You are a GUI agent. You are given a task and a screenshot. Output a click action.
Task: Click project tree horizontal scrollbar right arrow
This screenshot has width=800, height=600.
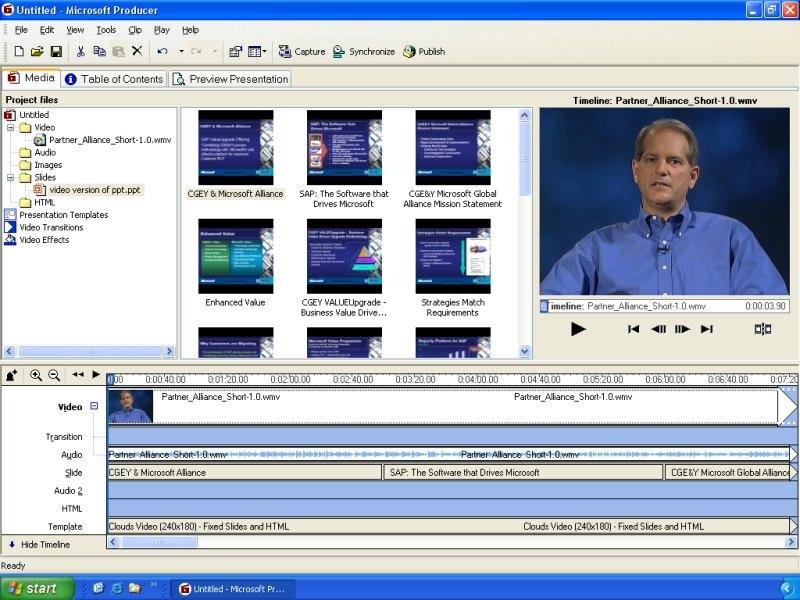(169, 351)
